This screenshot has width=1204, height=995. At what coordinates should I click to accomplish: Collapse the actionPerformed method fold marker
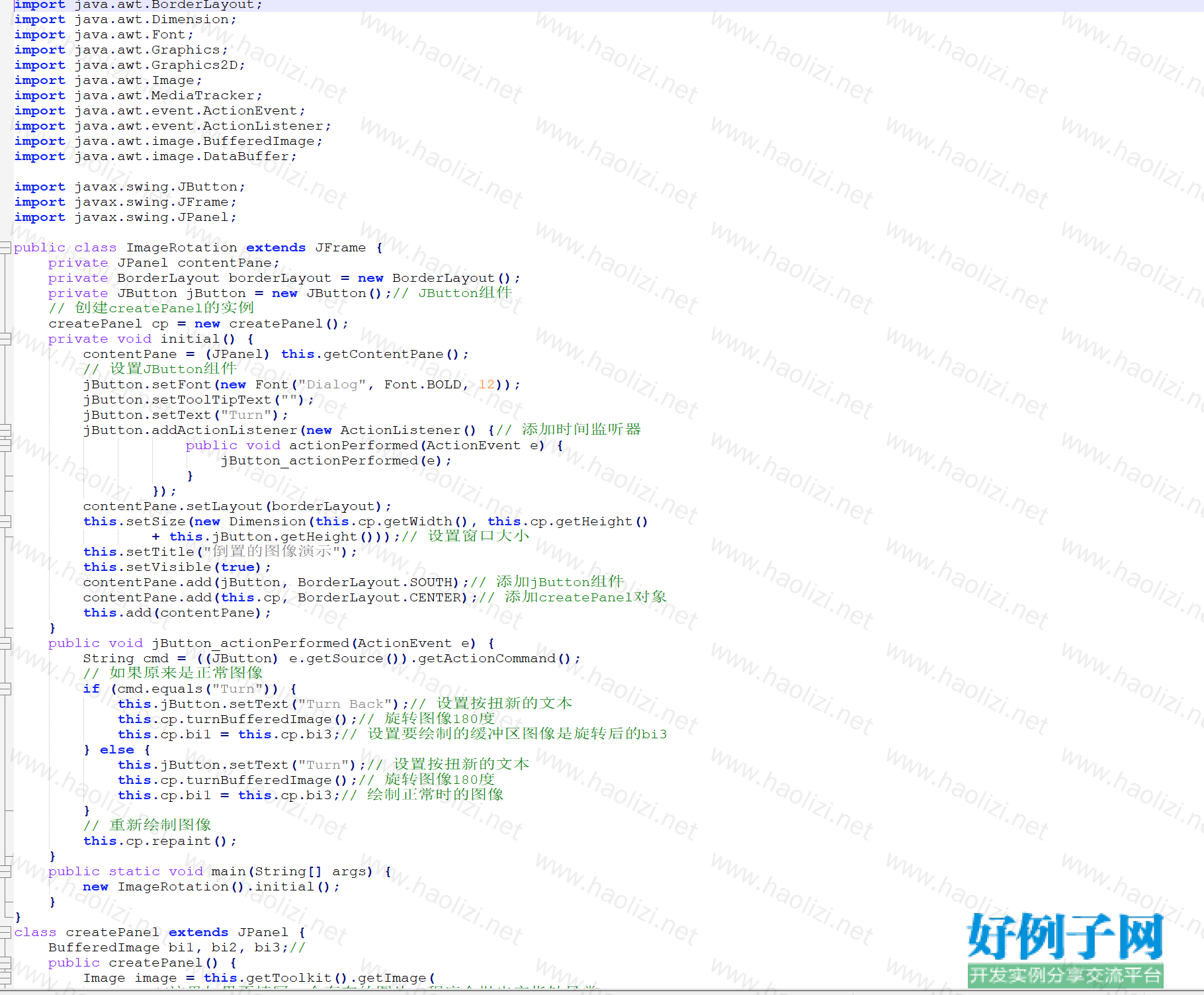[x=5, y=446]
